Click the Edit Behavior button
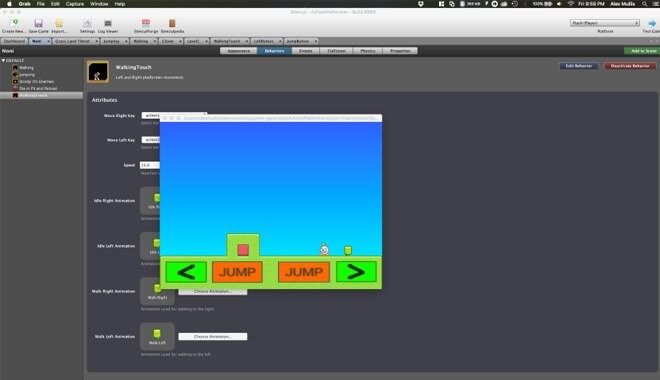 (578, 66)
